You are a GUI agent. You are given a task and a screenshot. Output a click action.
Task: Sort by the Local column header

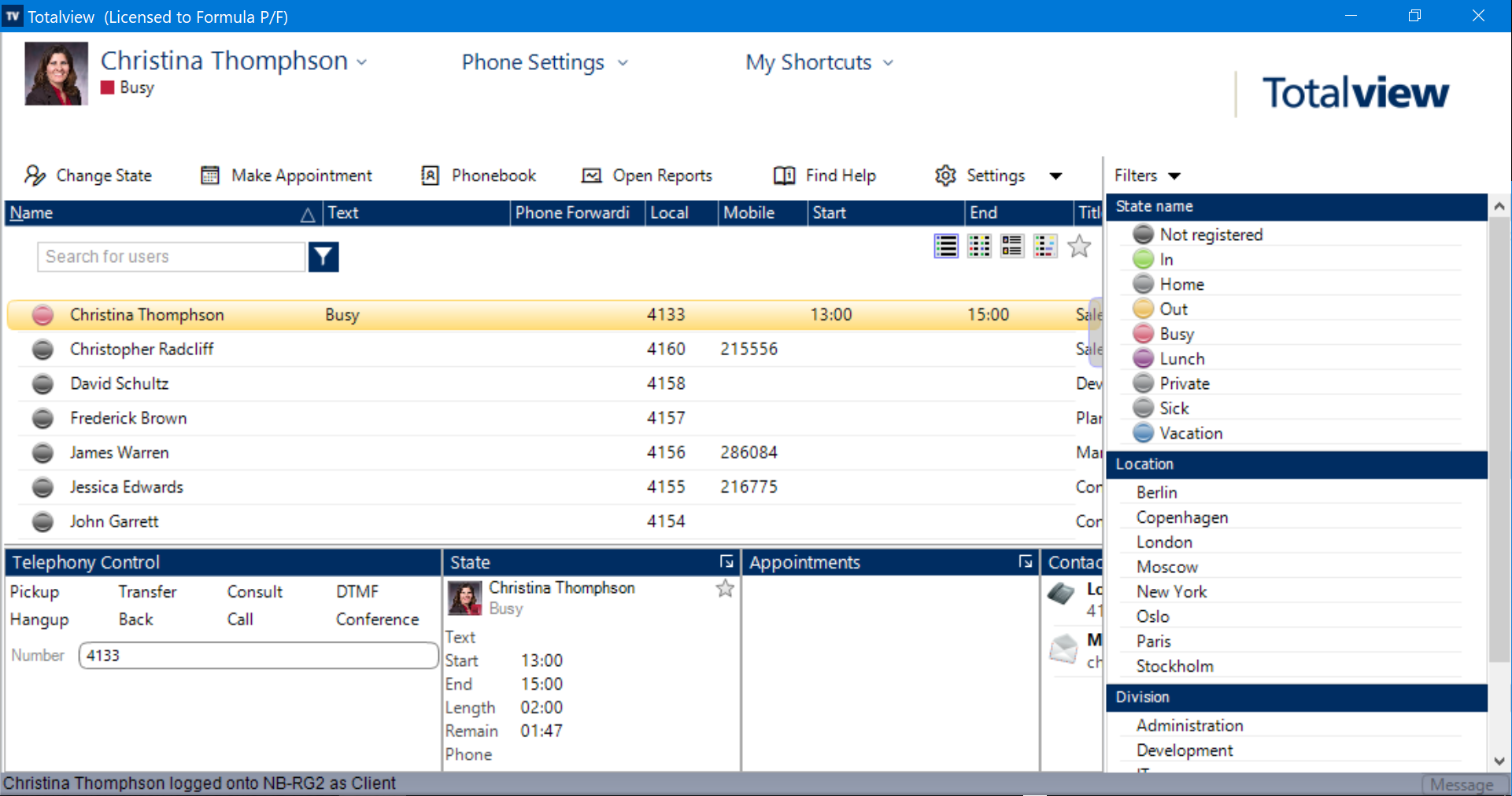pyautogui.click(x=682, y=213)
